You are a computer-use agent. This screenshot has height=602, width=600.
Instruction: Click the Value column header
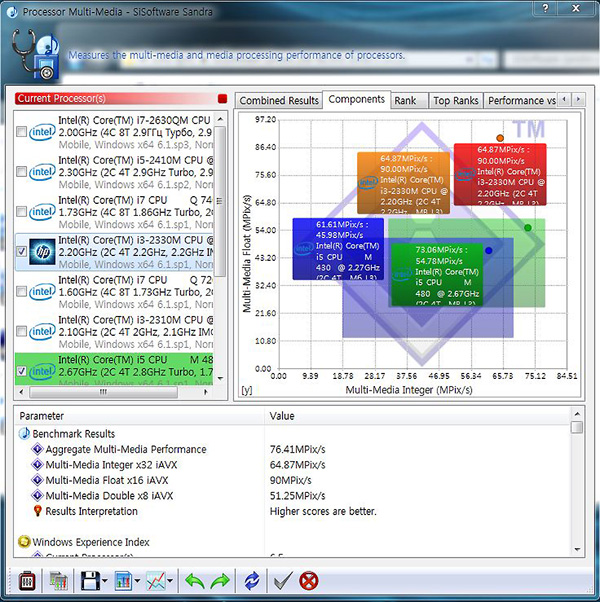click(417, 416)
